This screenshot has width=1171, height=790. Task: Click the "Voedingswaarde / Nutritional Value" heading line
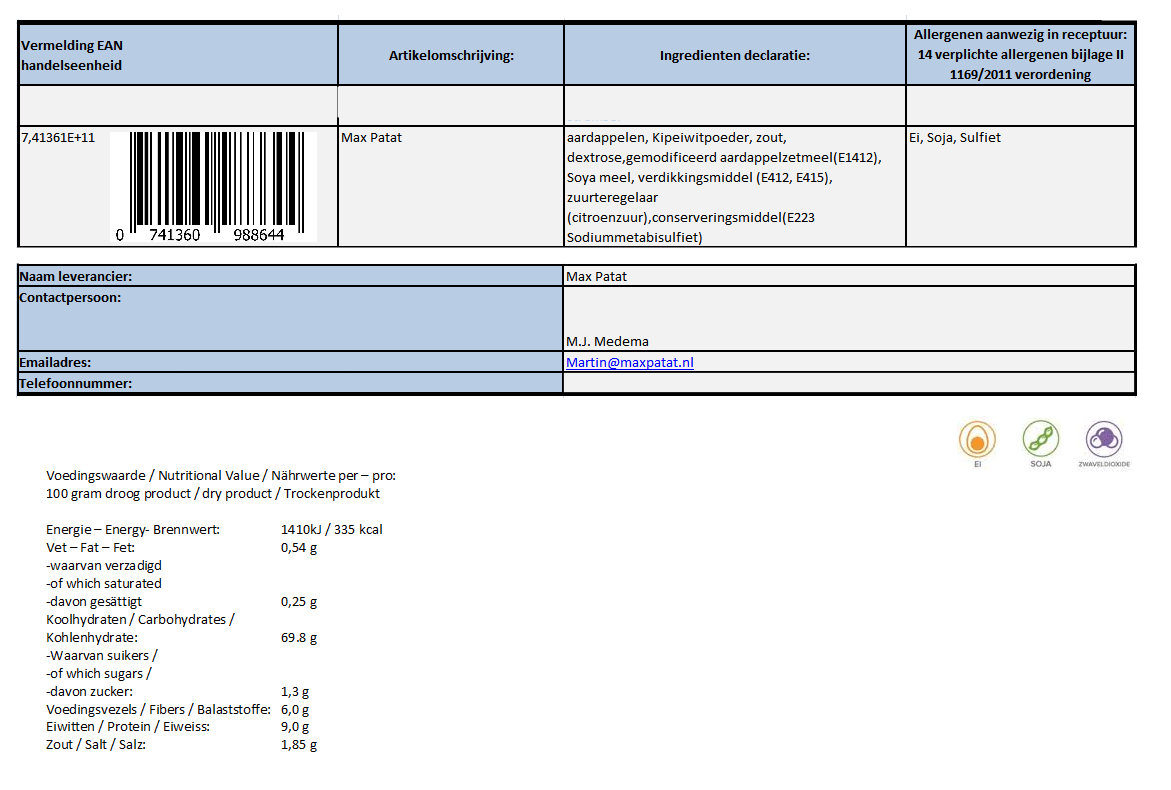click(221, 476)
